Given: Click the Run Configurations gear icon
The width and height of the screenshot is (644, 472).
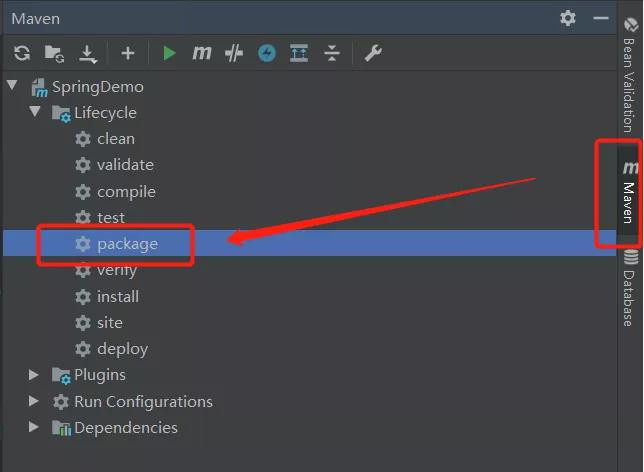Looking at the screenshot, I should (x=61, y=402).
